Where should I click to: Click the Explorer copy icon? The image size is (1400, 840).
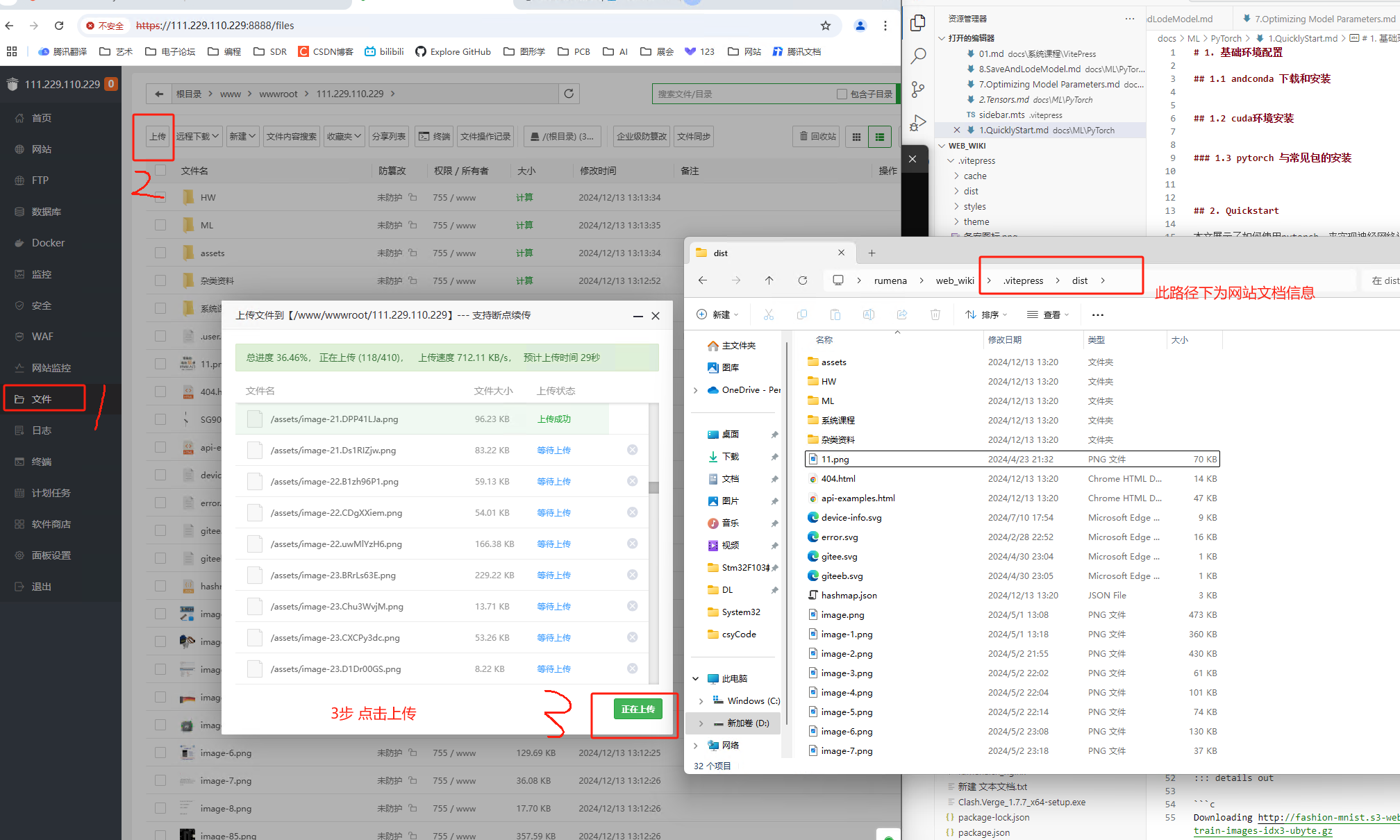[x=802, y=314]
